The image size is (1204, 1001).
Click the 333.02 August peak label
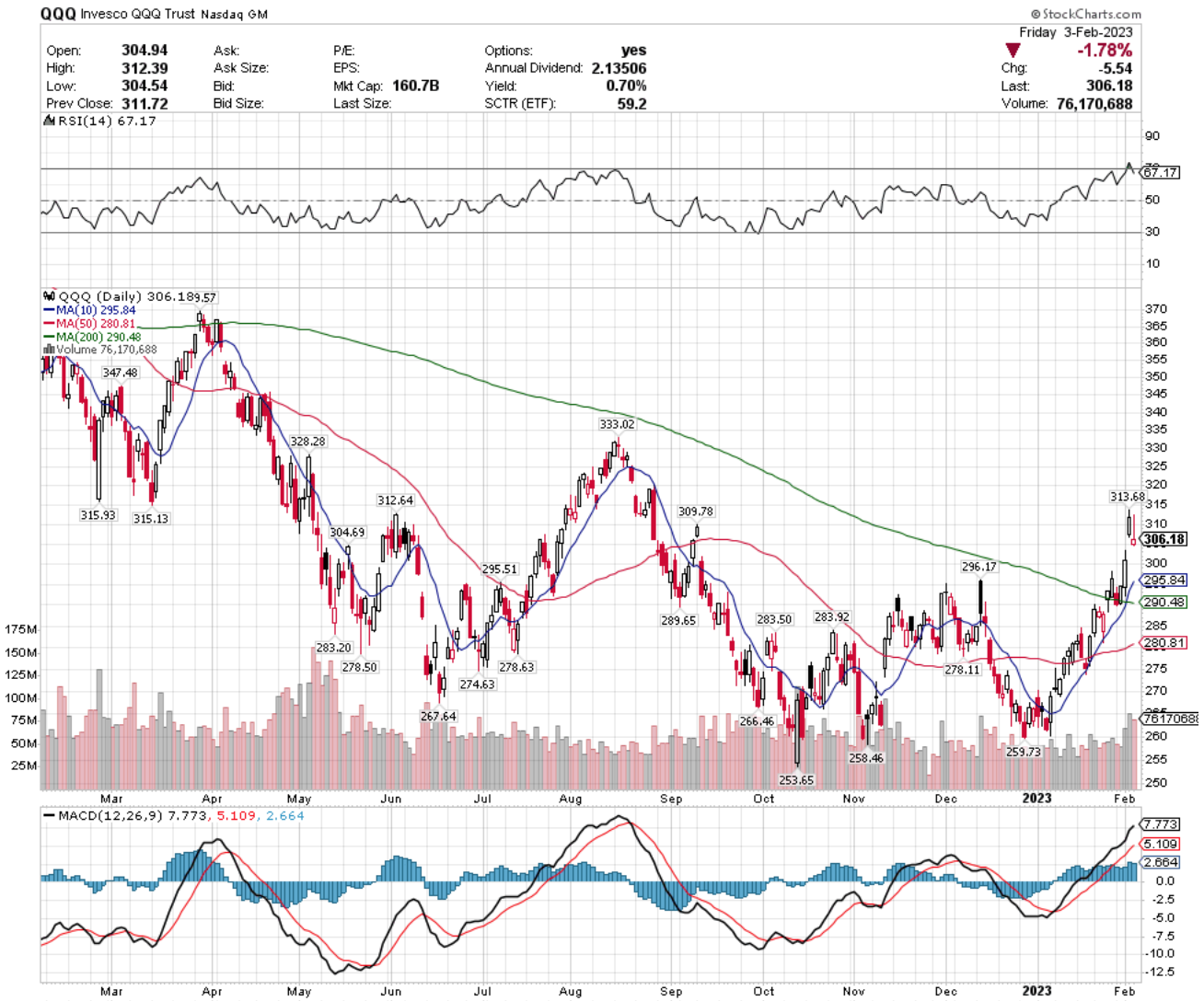[x=617, y=424]
